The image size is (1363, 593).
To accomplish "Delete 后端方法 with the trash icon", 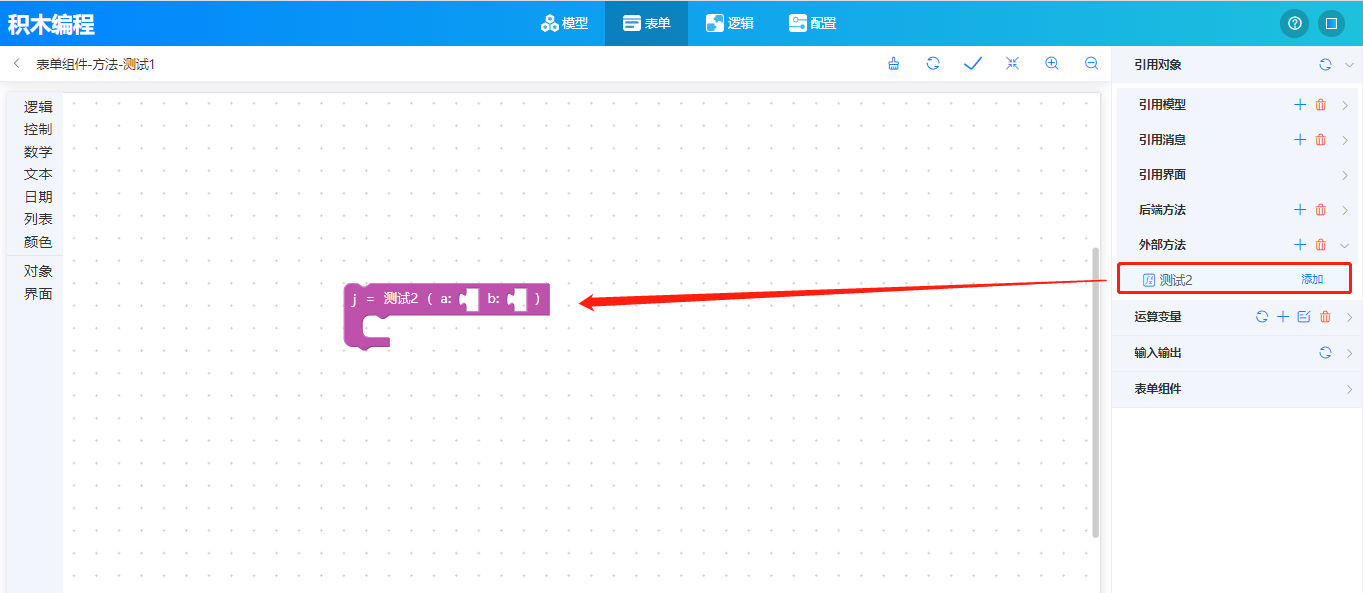I will coord(1321,210).
